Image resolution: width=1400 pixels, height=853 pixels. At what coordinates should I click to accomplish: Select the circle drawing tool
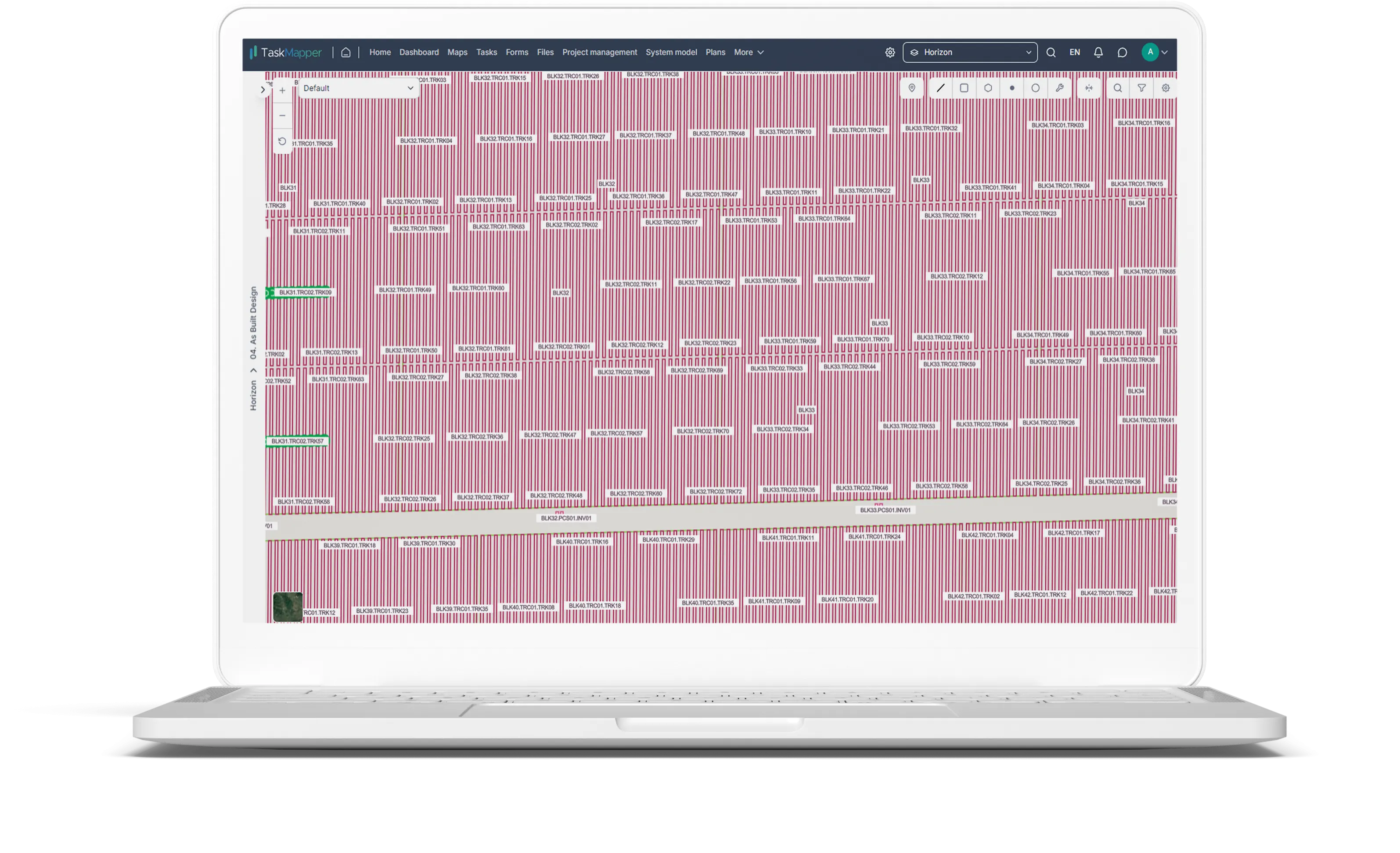1036,88
